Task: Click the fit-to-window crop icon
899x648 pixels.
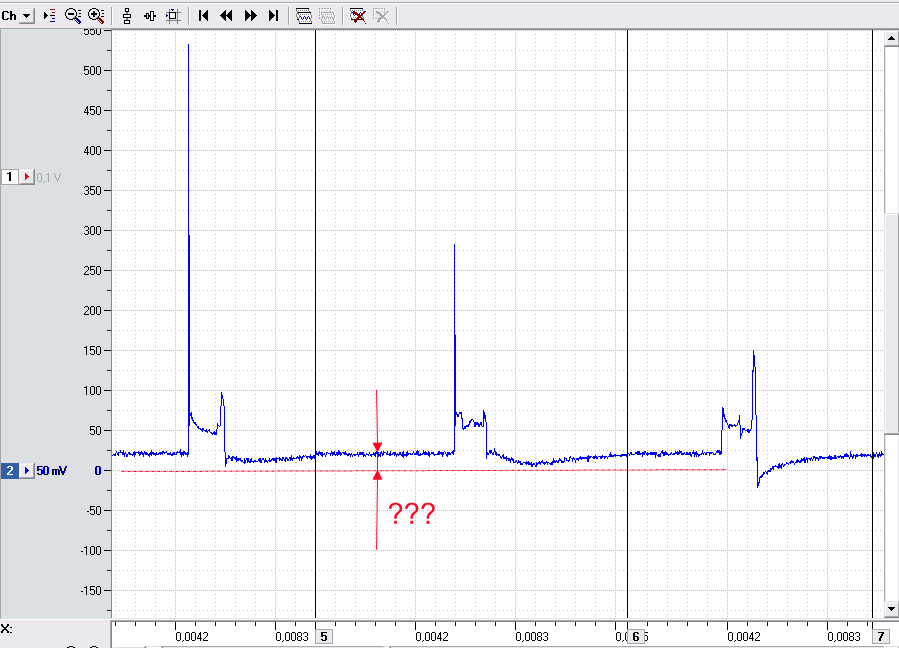Action: pos(173,16)
